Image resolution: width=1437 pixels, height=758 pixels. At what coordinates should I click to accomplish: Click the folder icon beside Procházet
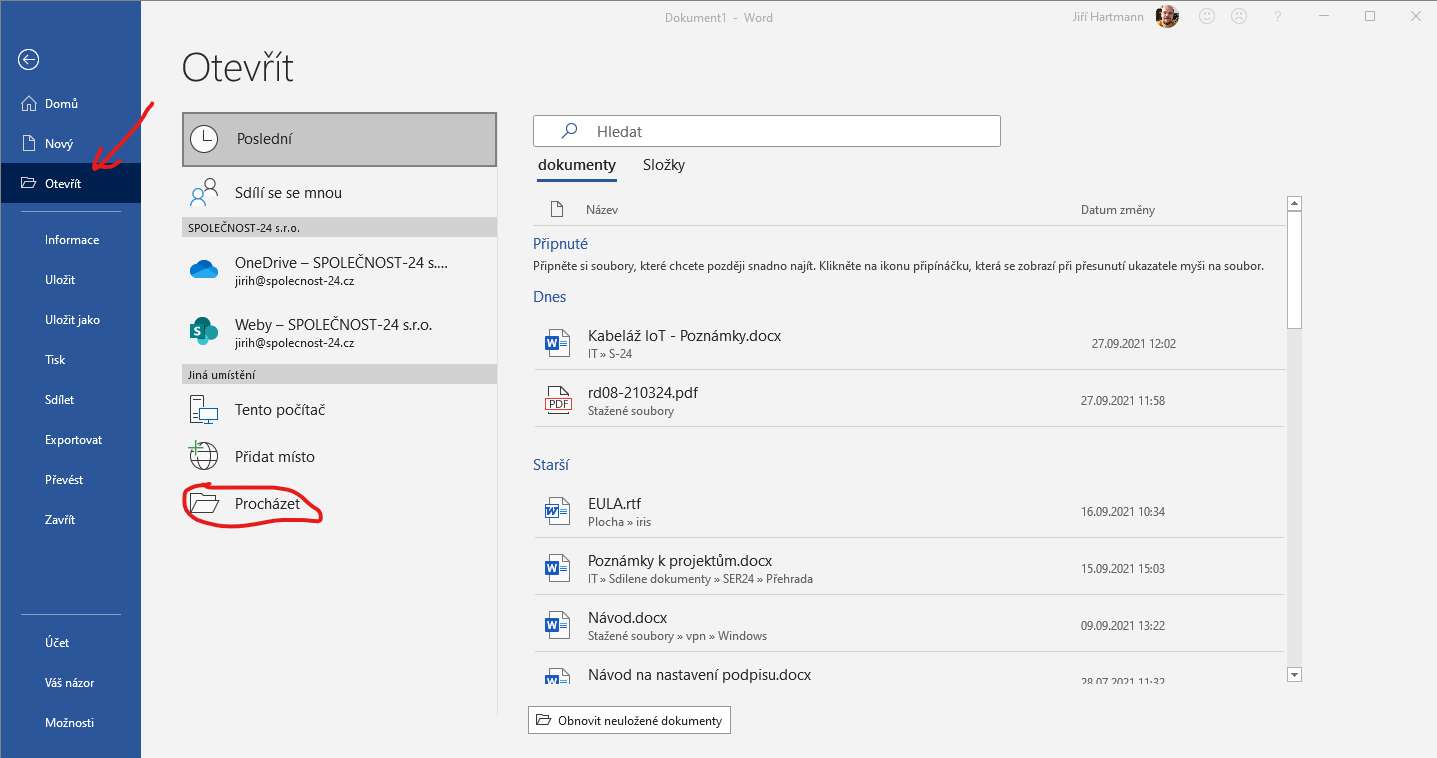coord(204,503)
